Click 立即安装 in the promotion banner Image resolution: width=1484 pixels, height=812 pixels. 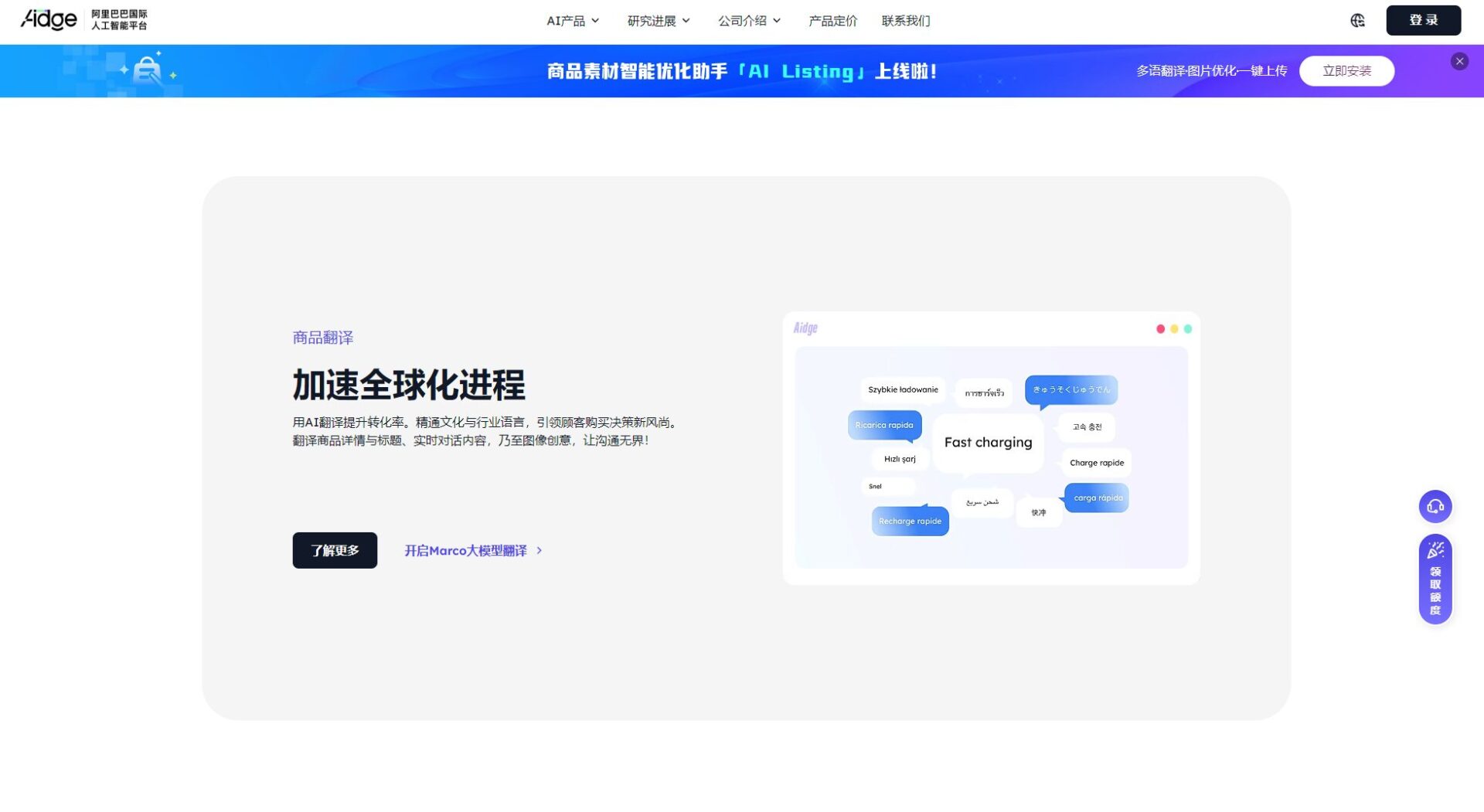tap(1346, 70)
